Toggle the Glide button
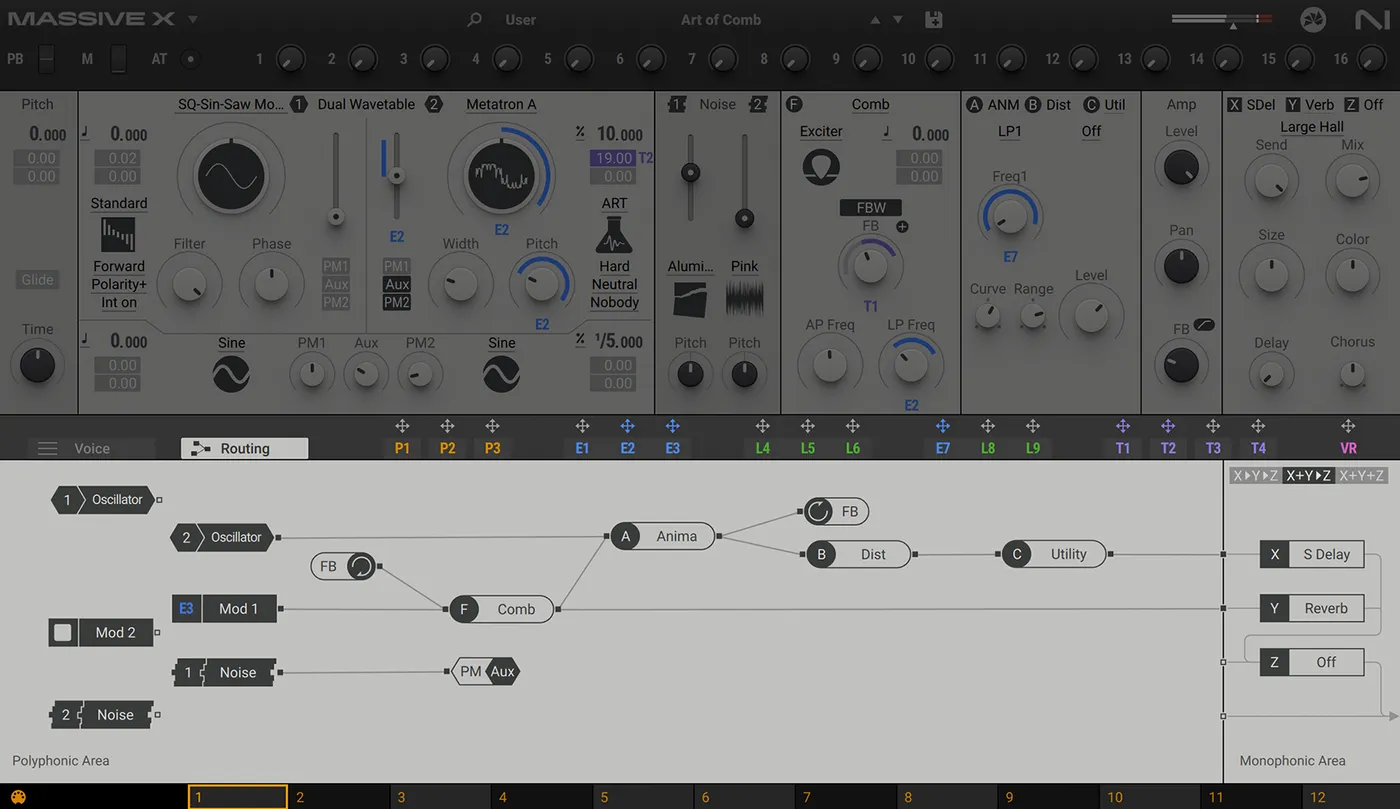 pyautogui.click(x=38, y=280)
